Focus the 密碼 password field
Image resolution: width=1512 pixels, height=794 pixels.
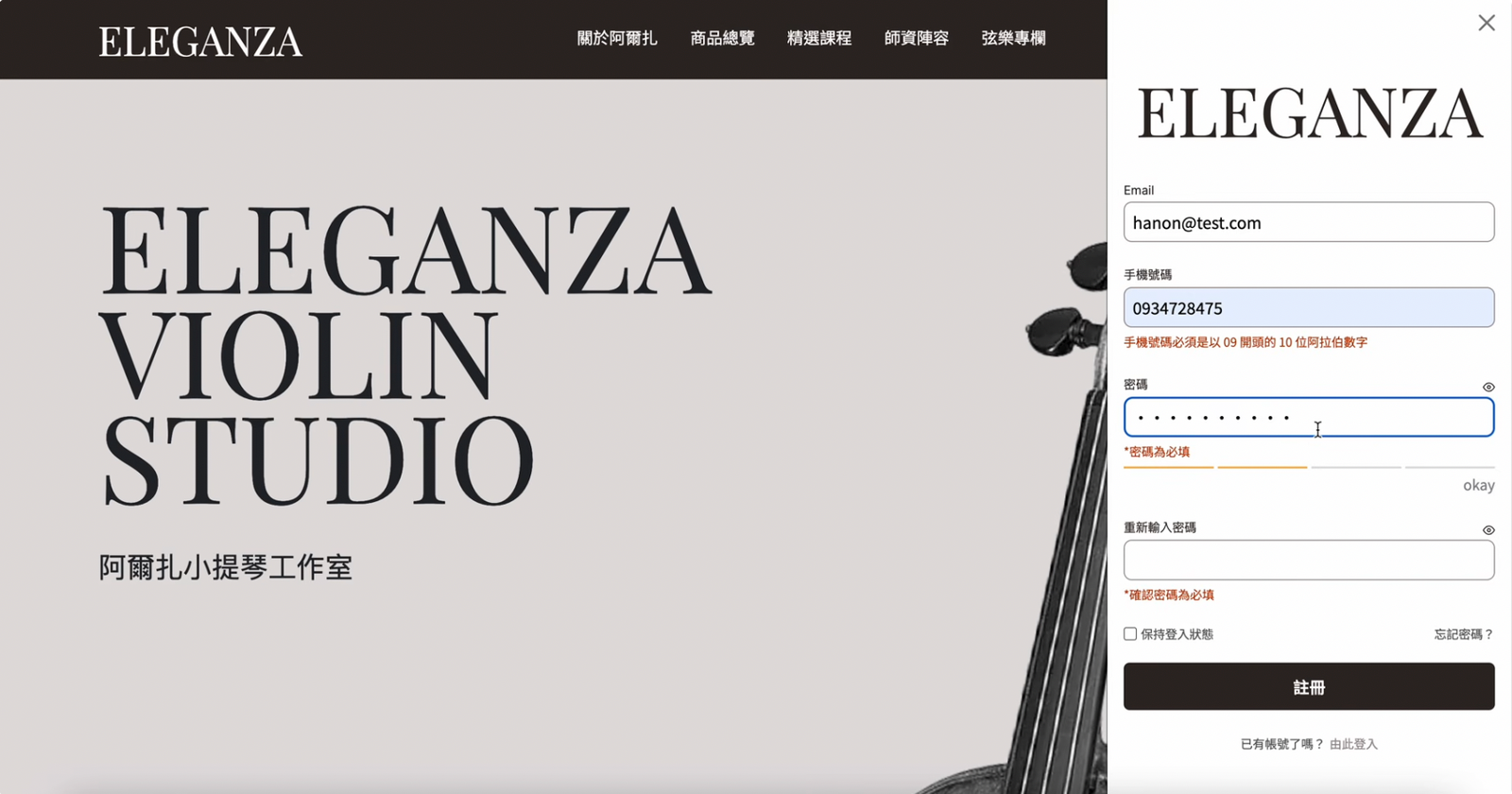pos(1309,417)
